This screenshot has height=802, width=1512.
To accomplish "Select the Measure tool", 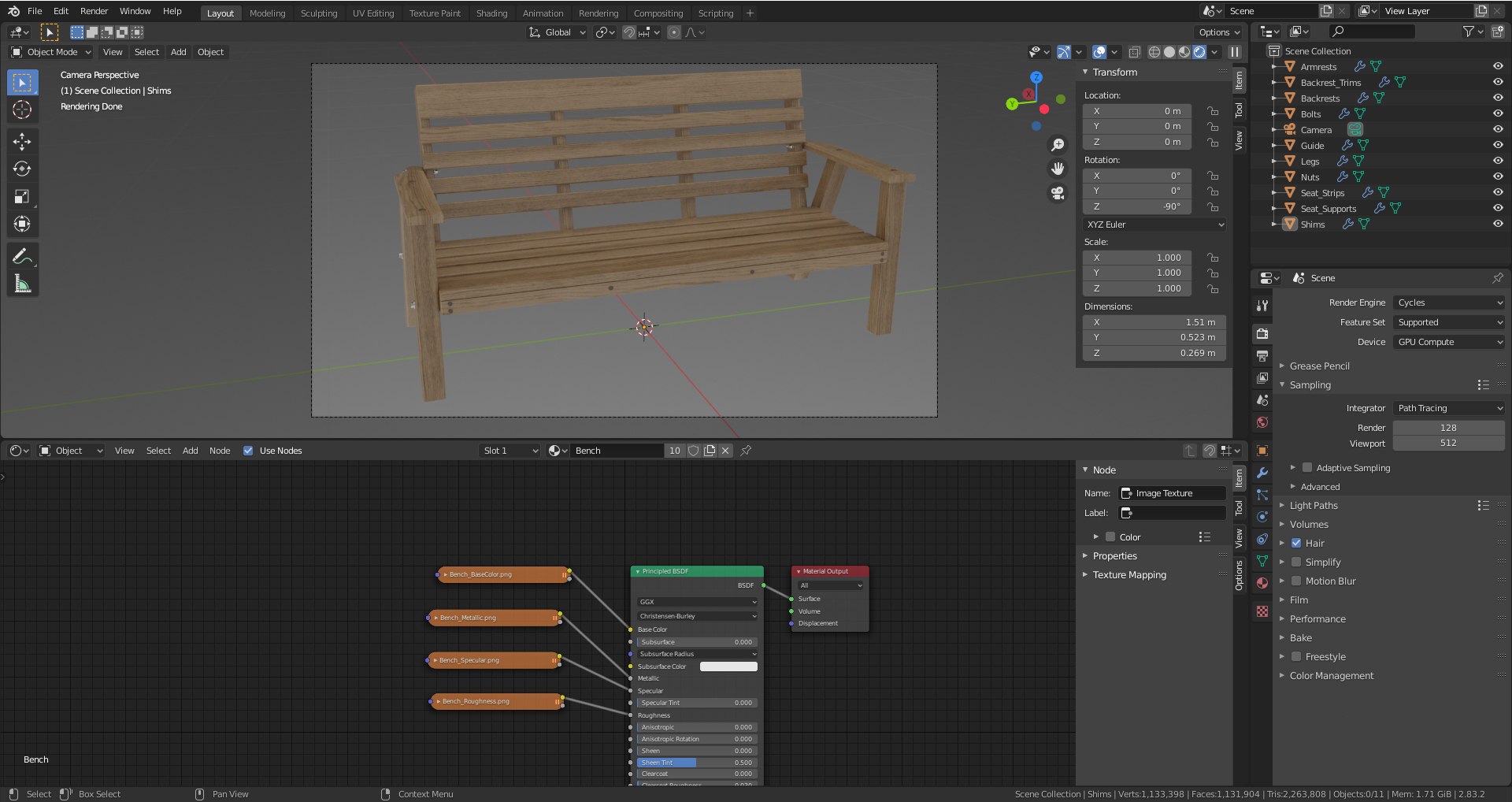I will [x=22, y=284].
